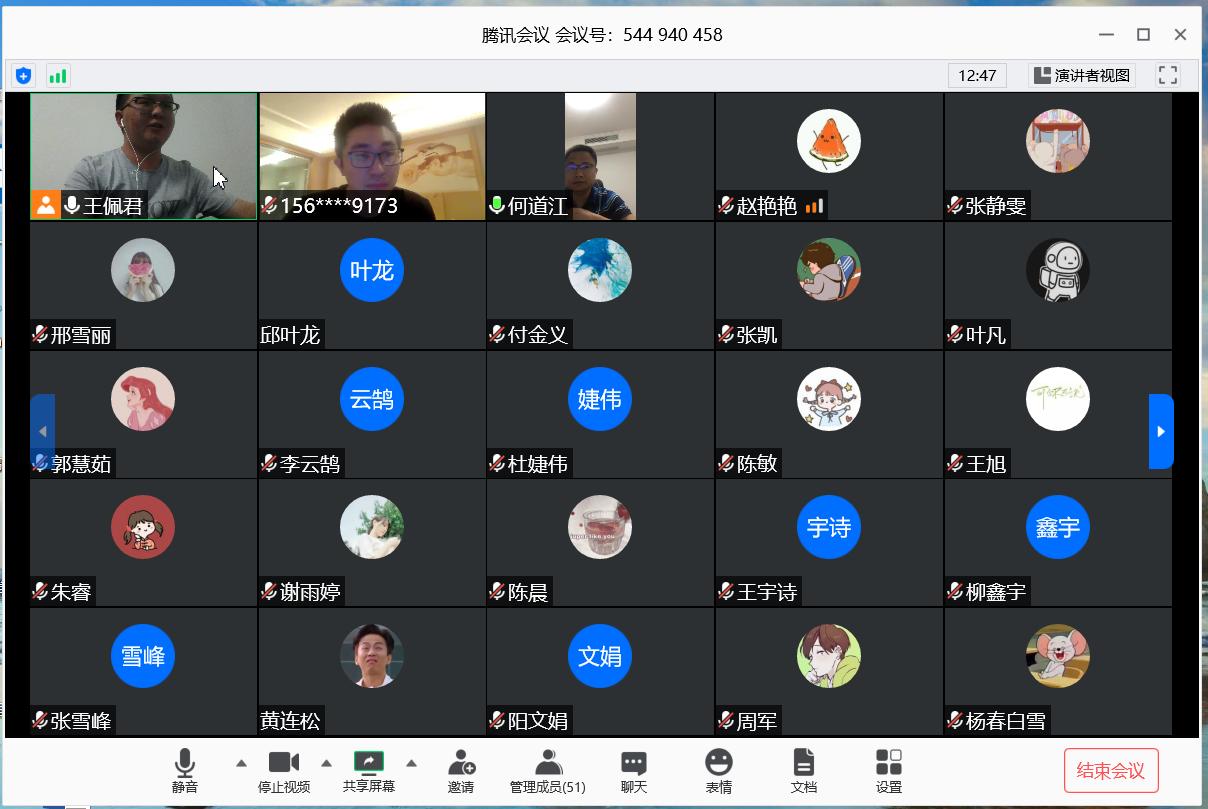Viewport: 1208px width, 809px height.
Task: Click 杨春白雪's cartoon mouse avatar
Action: (1058, 656)
